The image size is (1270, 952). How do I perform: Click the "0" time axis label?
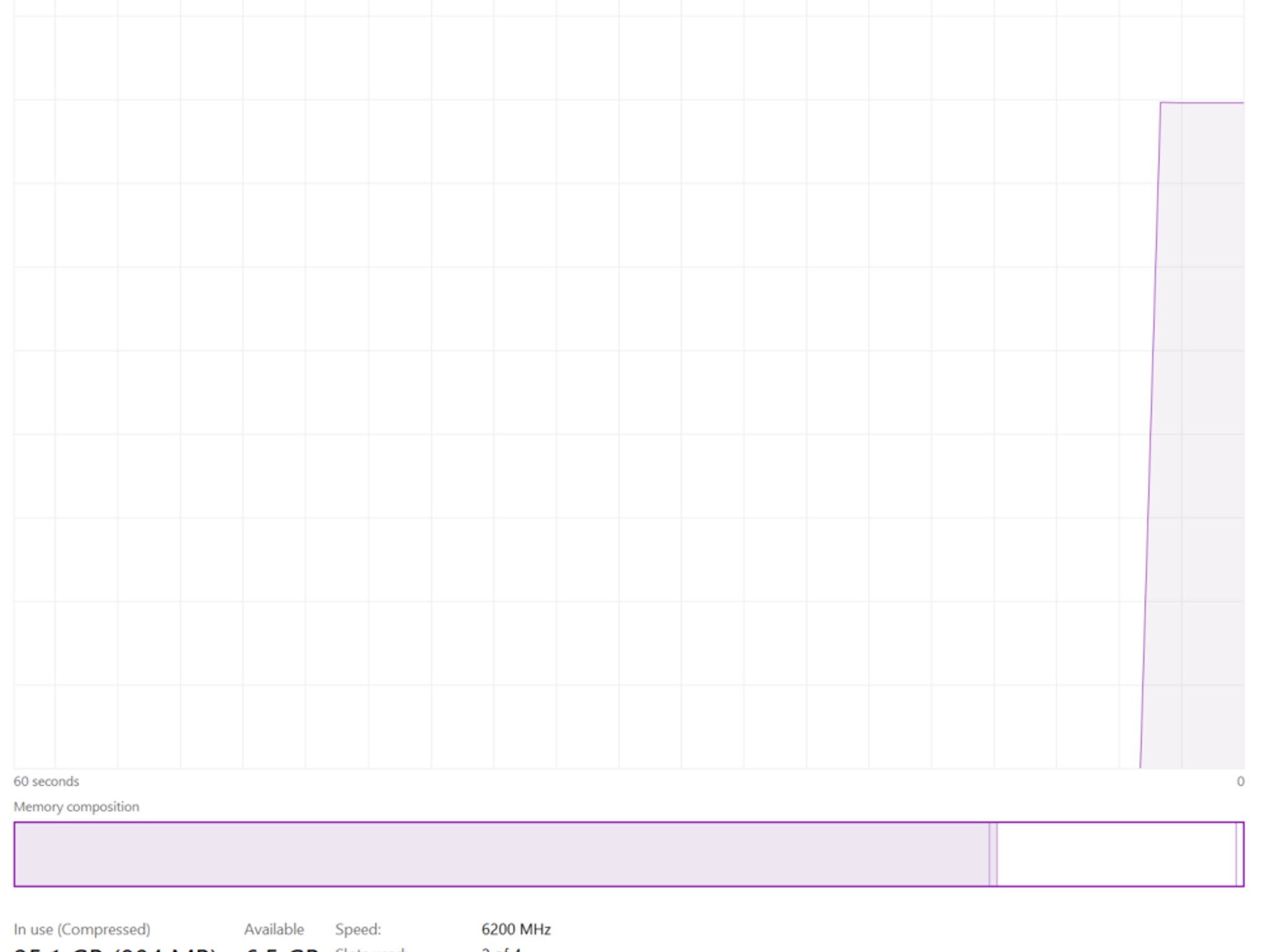1240,781
